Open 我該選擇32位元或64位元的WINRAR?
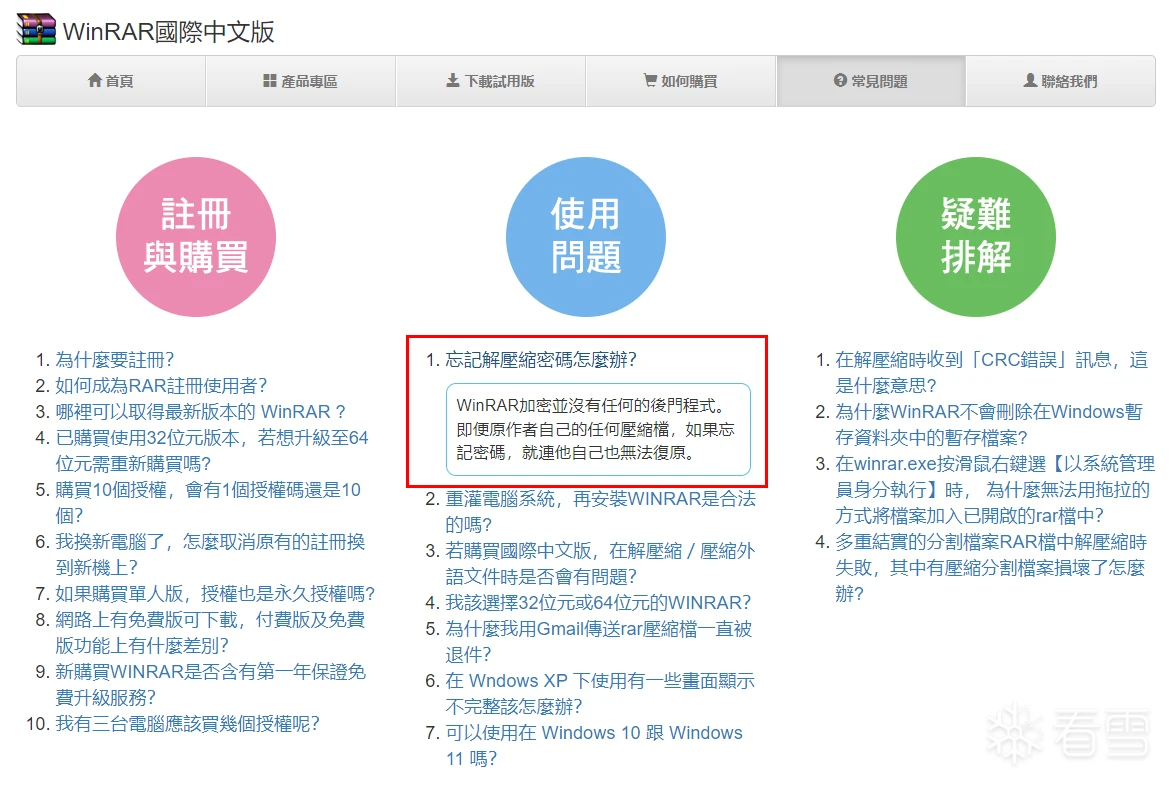This screenshot has height=789, width=1172. point(598,603)
